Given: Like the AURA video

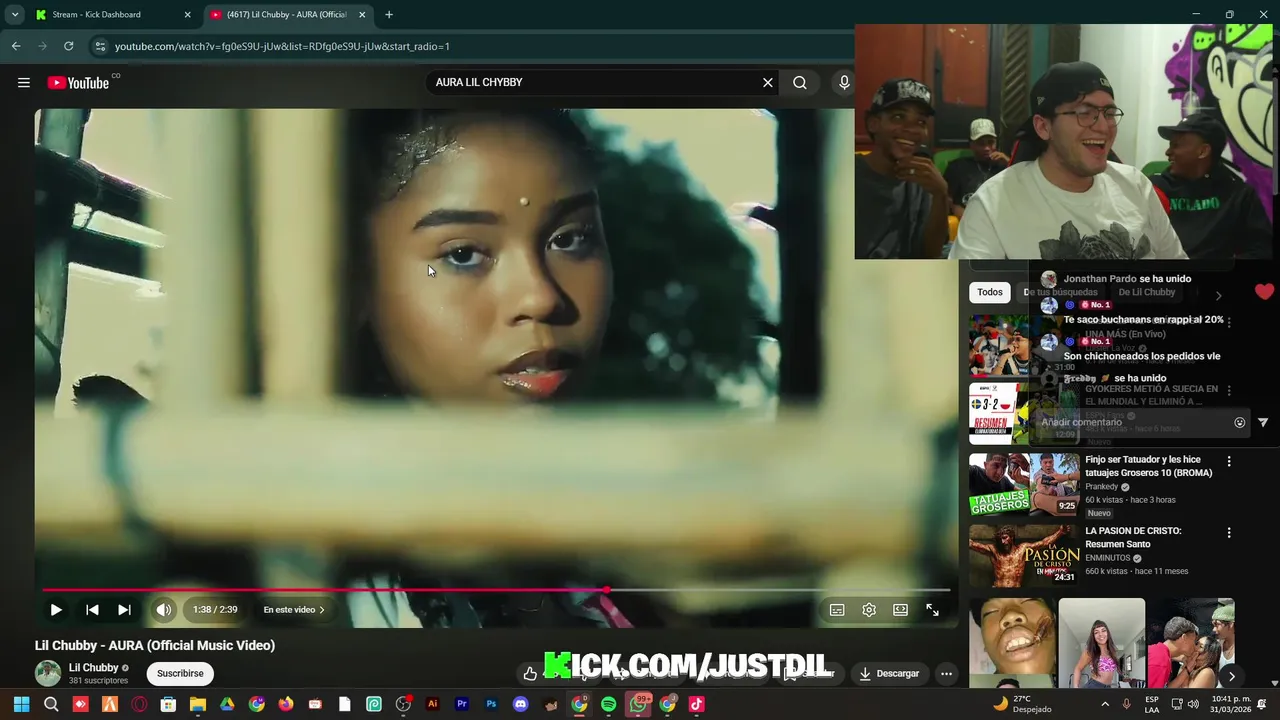Looking at the screenshot, I should 530,673.
